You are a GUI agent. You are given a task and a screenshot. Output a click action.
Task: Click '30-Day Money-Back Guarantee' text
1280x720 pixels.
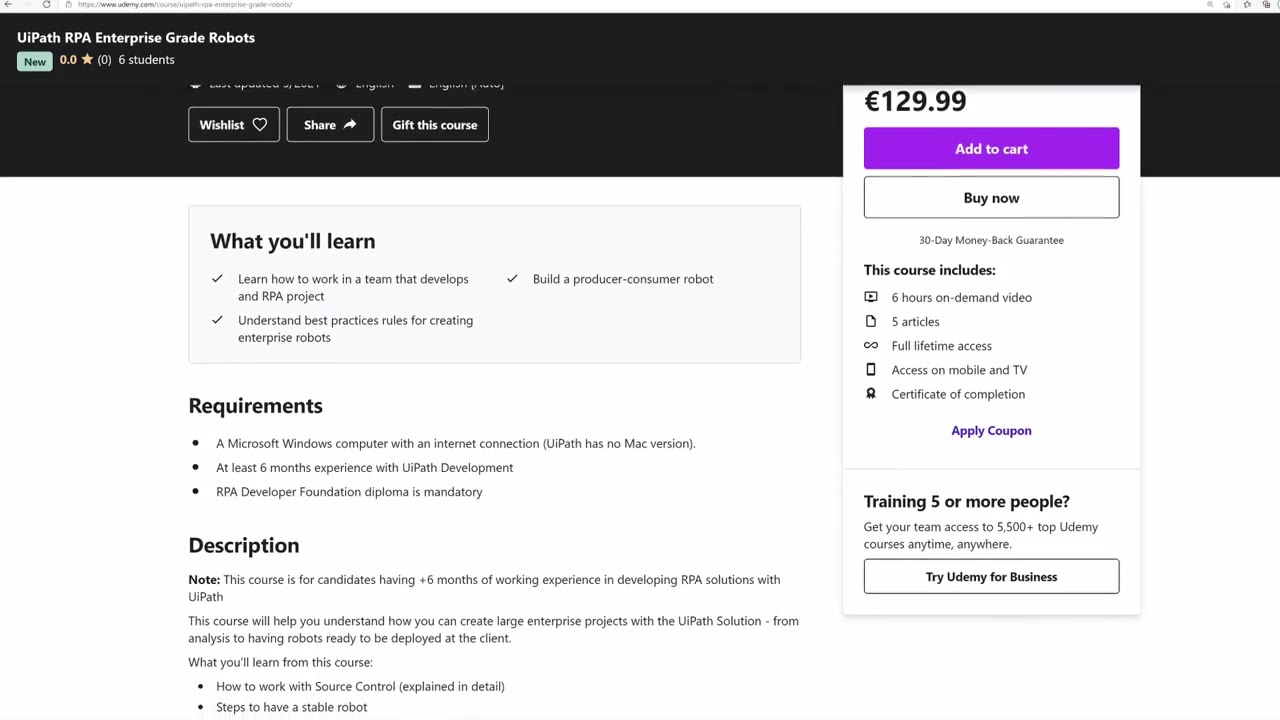991,240
